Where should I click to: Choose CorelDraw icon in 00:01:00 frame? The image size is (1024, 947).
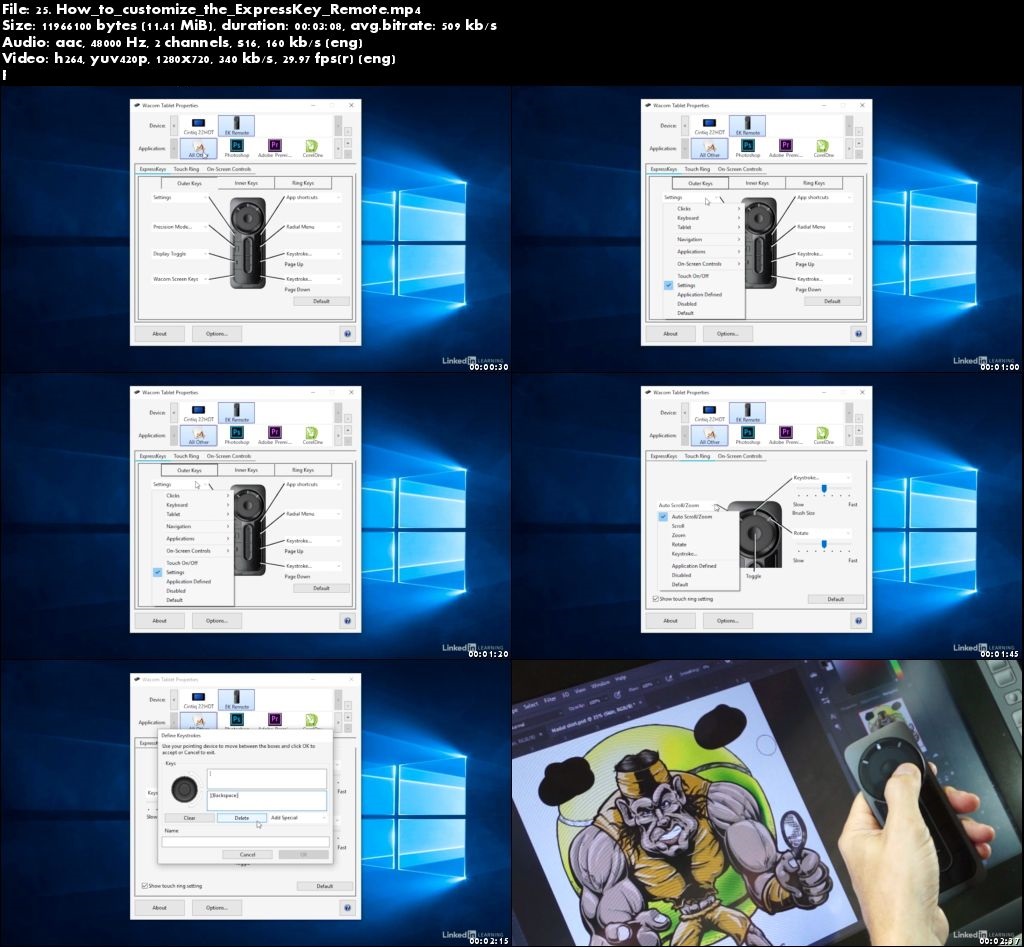824,148
